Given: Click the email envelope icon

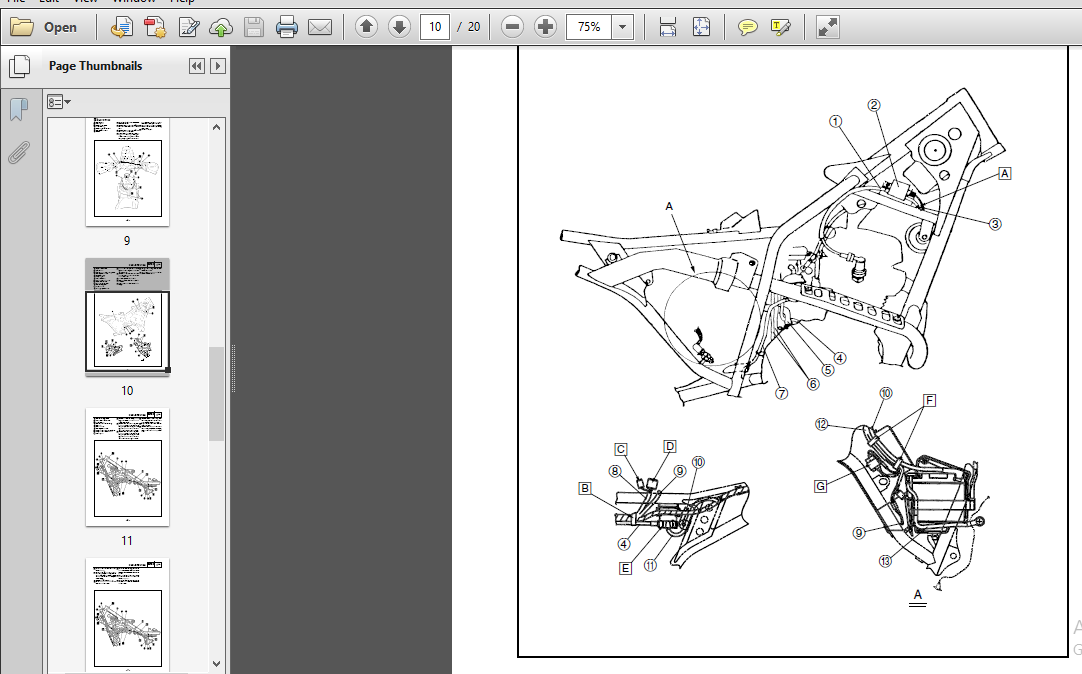Looking at the screenshot, I should [x=319, y=27].
